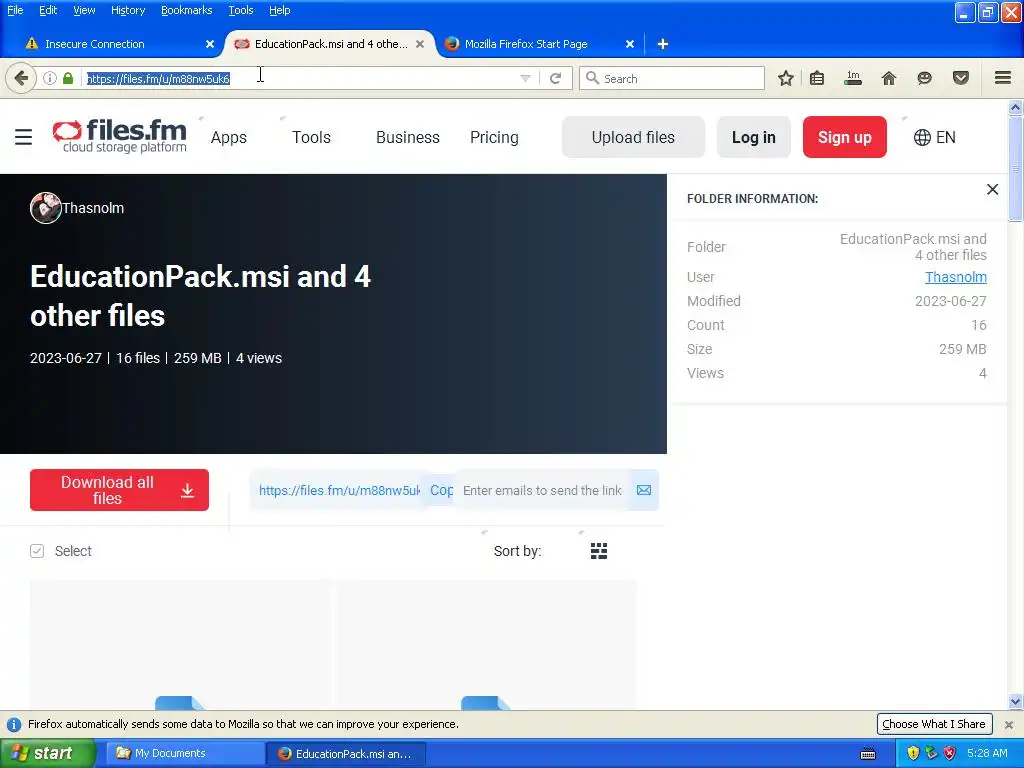Click the keyboard icon in the taskbar
Viewport: 1024px width, 768px height.
point(868,754)
